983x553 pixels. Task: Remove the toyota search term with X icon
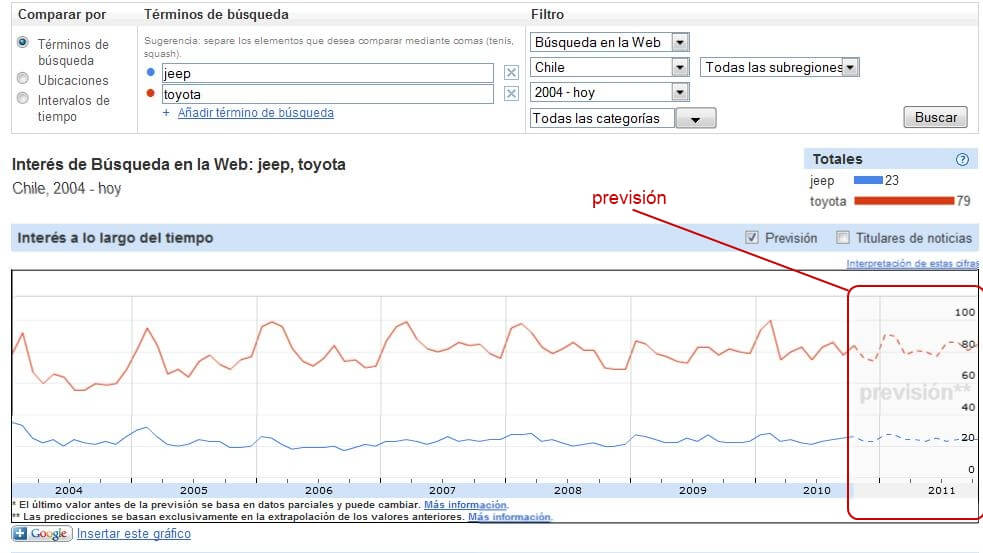coord(511,94)
